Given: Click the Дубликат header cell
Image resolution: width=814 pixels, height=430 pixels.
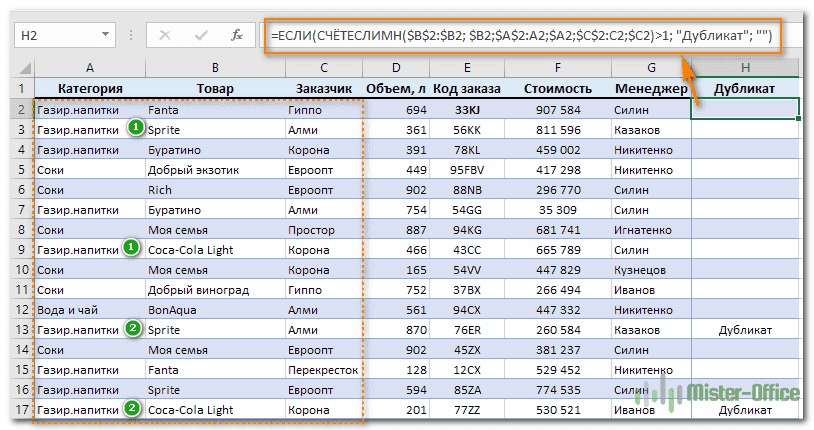Looking at the screenshot, I should click(x=745, y=89).
